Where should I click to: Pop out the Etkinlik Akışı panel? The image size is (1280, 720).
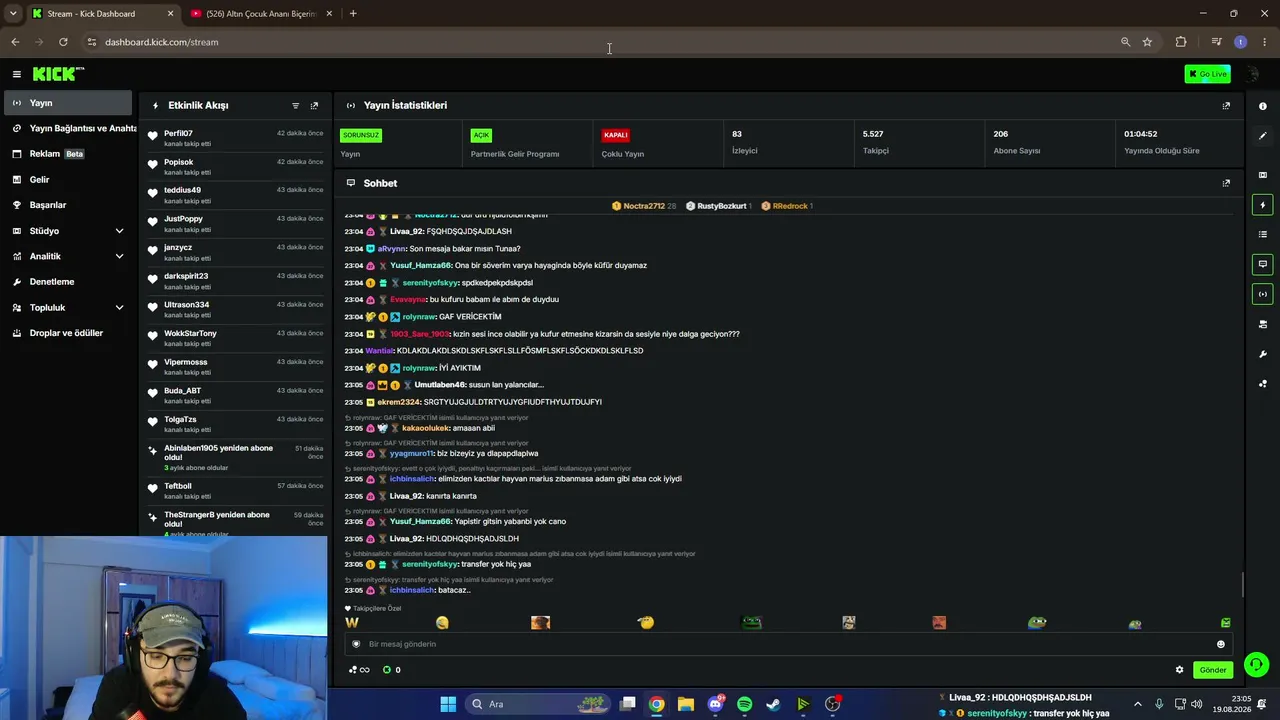(x=314, y=105)
